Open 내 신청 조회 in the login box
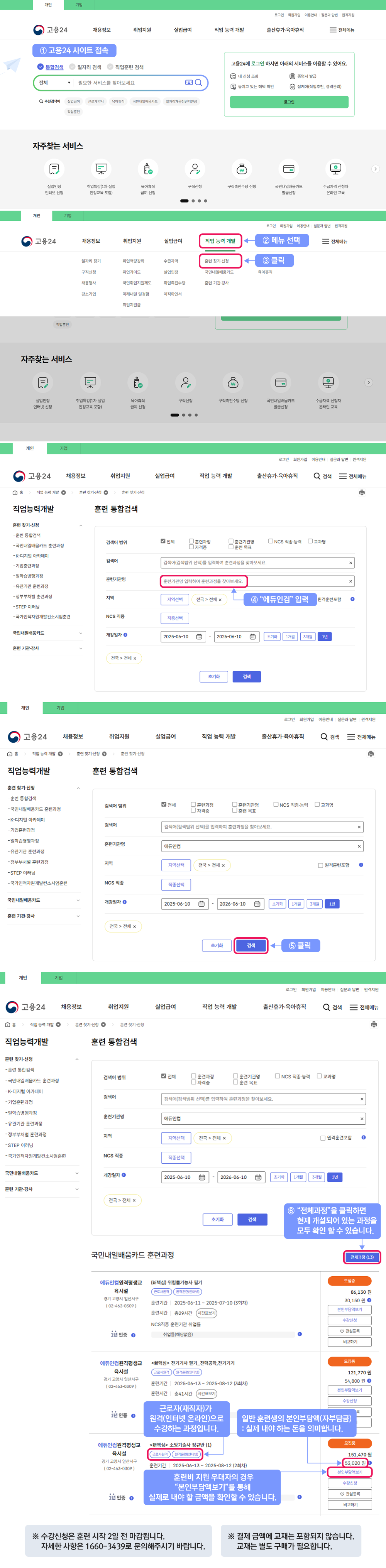This screenshot has height=1568, width=386. tap(244, 76)
